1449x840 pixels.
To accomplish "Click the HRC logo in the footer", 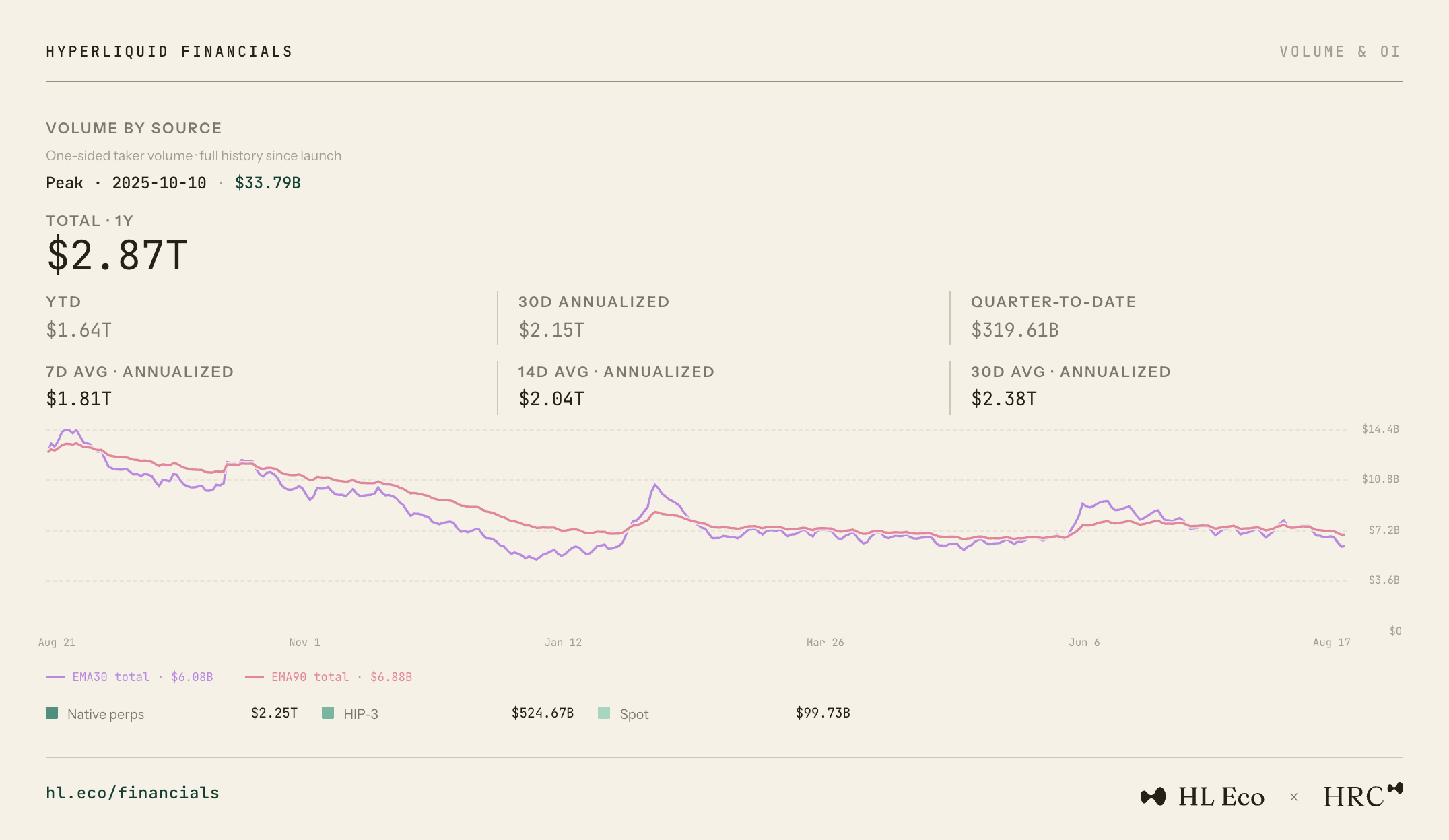I will coord(1363,795).
